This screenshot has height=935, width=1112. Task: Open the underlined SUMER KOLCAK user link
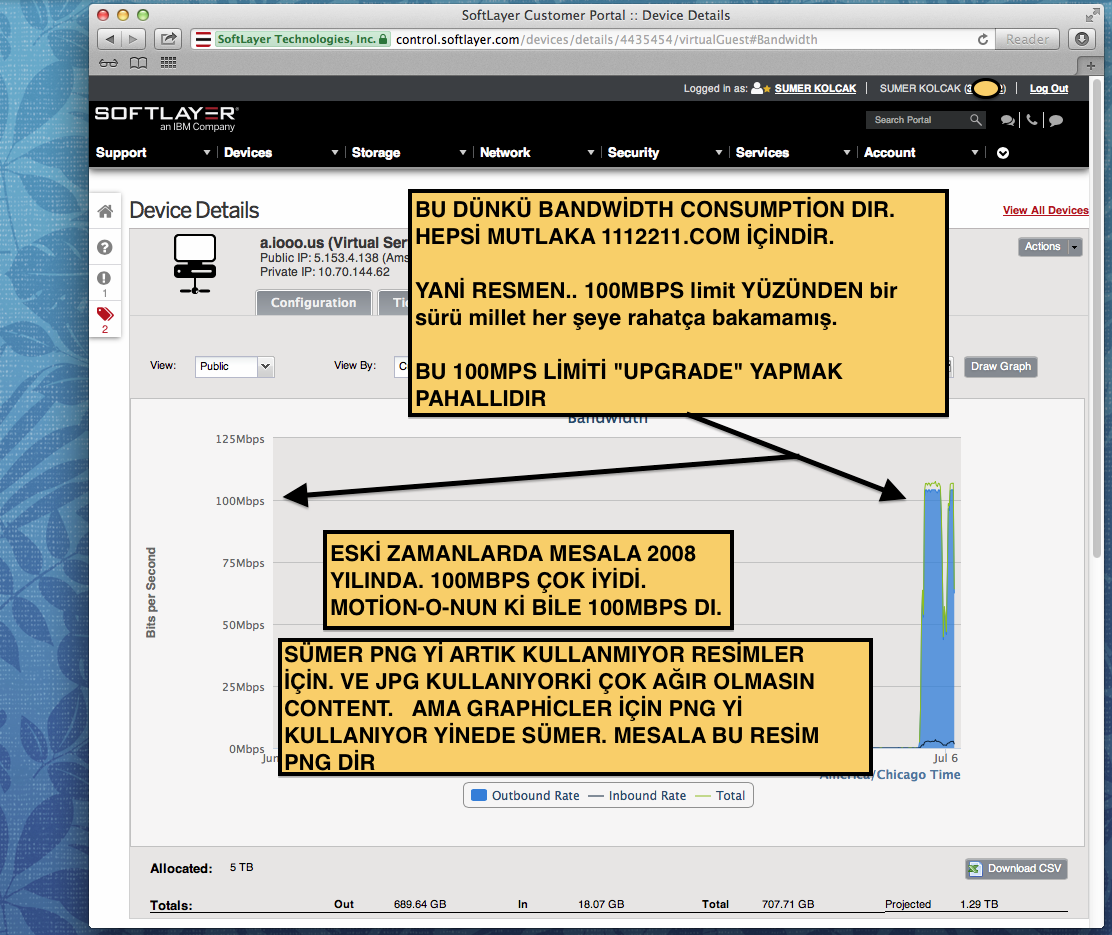tap(815, 89)
